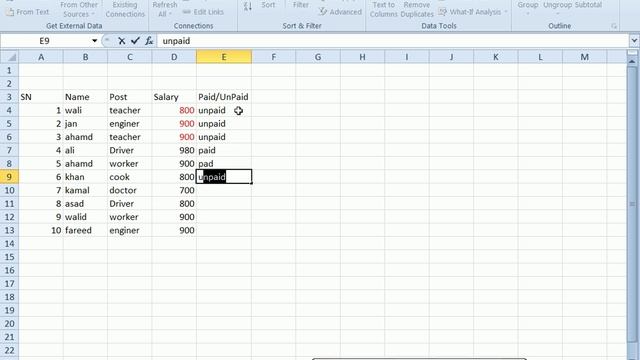Select the 'SN' header cell
640x360 pixels.
pyautogui.click(x=41, y=97)
